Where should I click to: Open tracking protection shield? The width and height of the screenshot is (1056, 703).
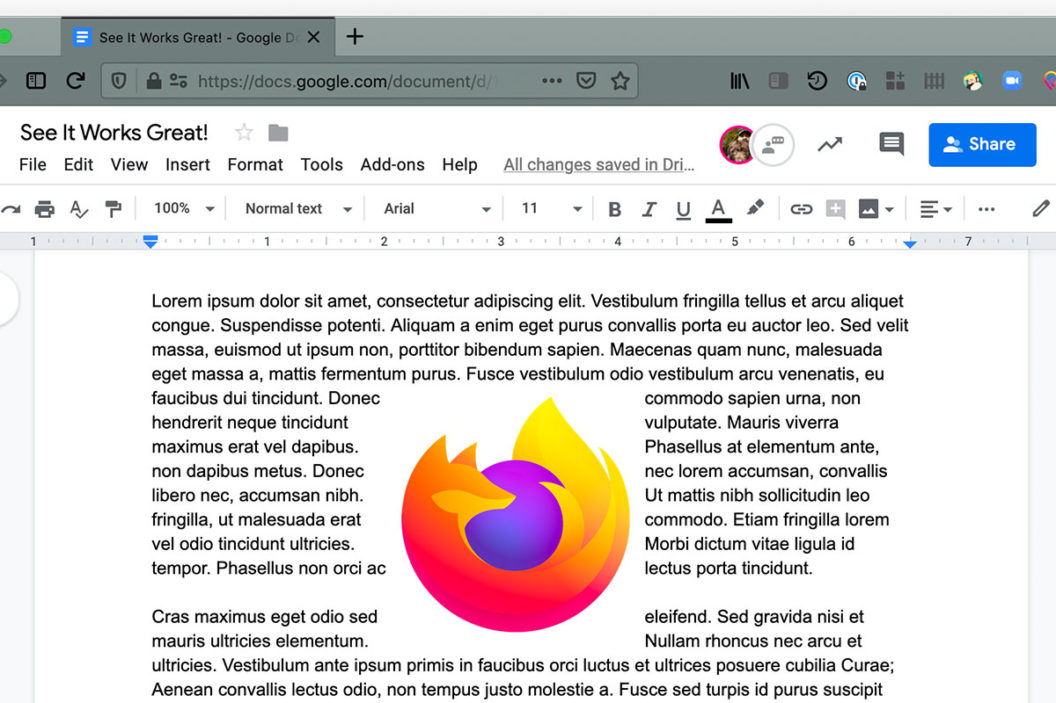119,81
